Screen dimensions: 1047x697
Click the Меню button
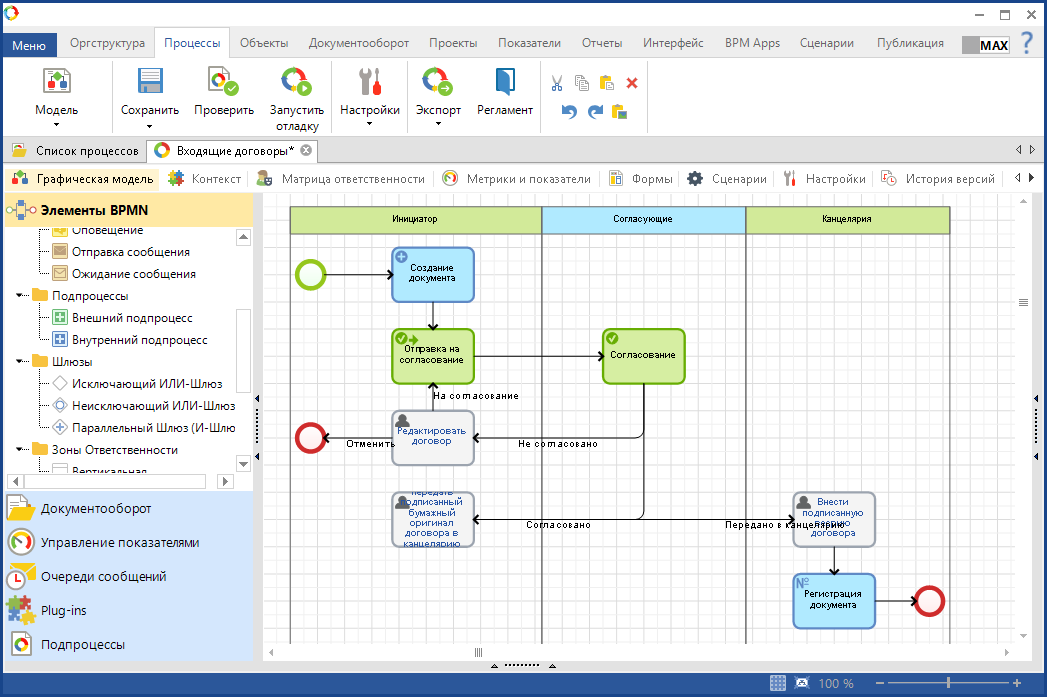click(x=29, y=45)
